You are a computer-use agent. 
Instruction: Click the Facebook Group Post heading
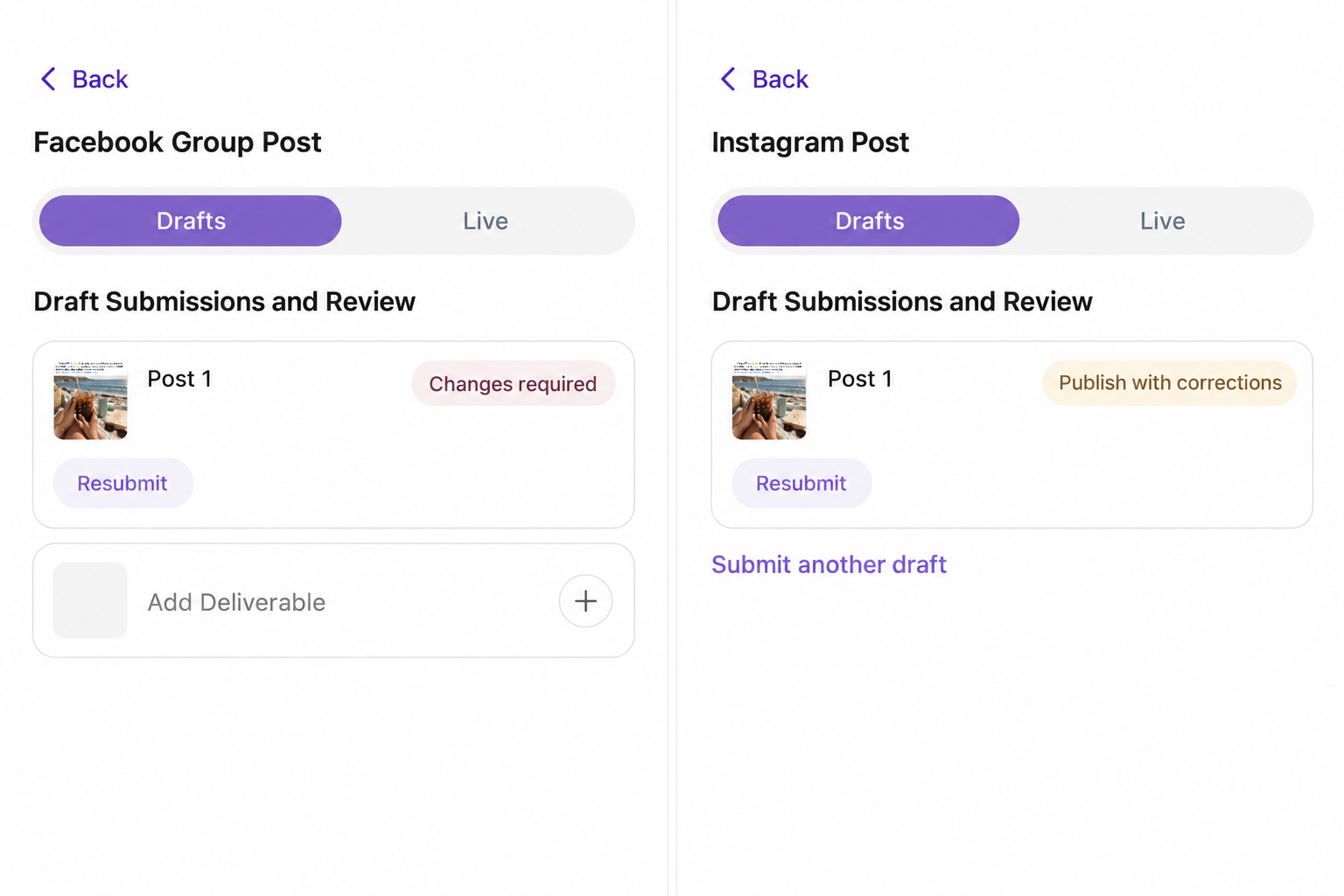178,142
